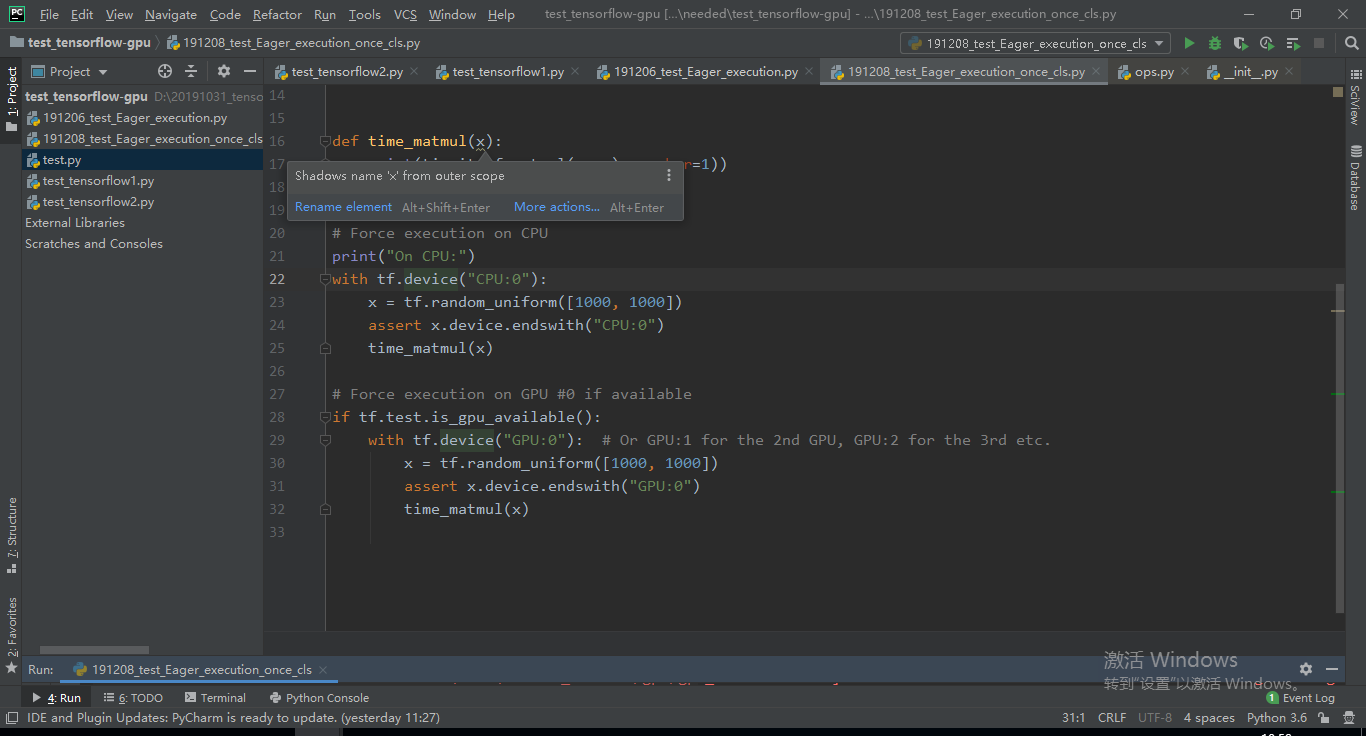Click the locate current file target icon
This screenshot has width=1366, height=736.
[x=165, y=71]
